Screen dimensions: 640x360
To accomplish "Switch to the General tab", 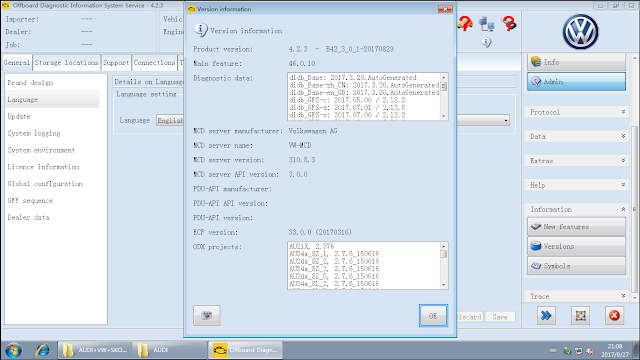I will (17, 62).
